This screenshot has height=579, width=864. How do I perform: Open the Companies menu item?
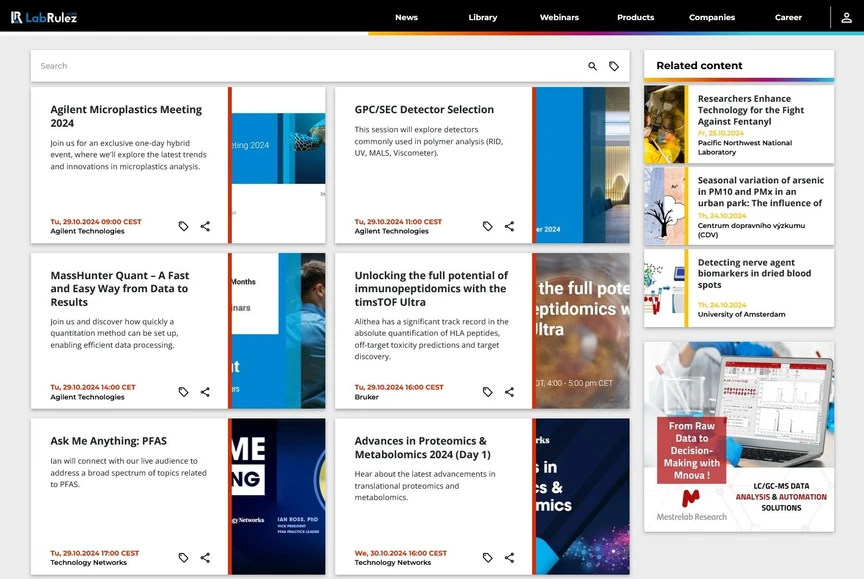coord(712,17)
